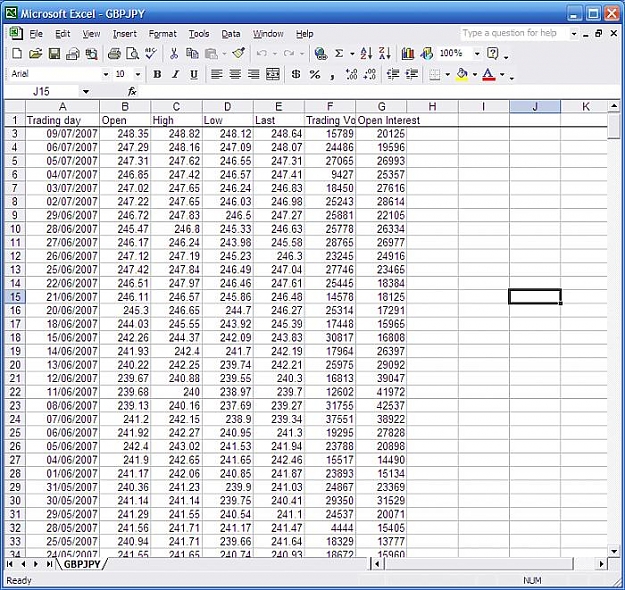Open the borders dropdown arrow
The image size is (625, 590).
point(448,75)
